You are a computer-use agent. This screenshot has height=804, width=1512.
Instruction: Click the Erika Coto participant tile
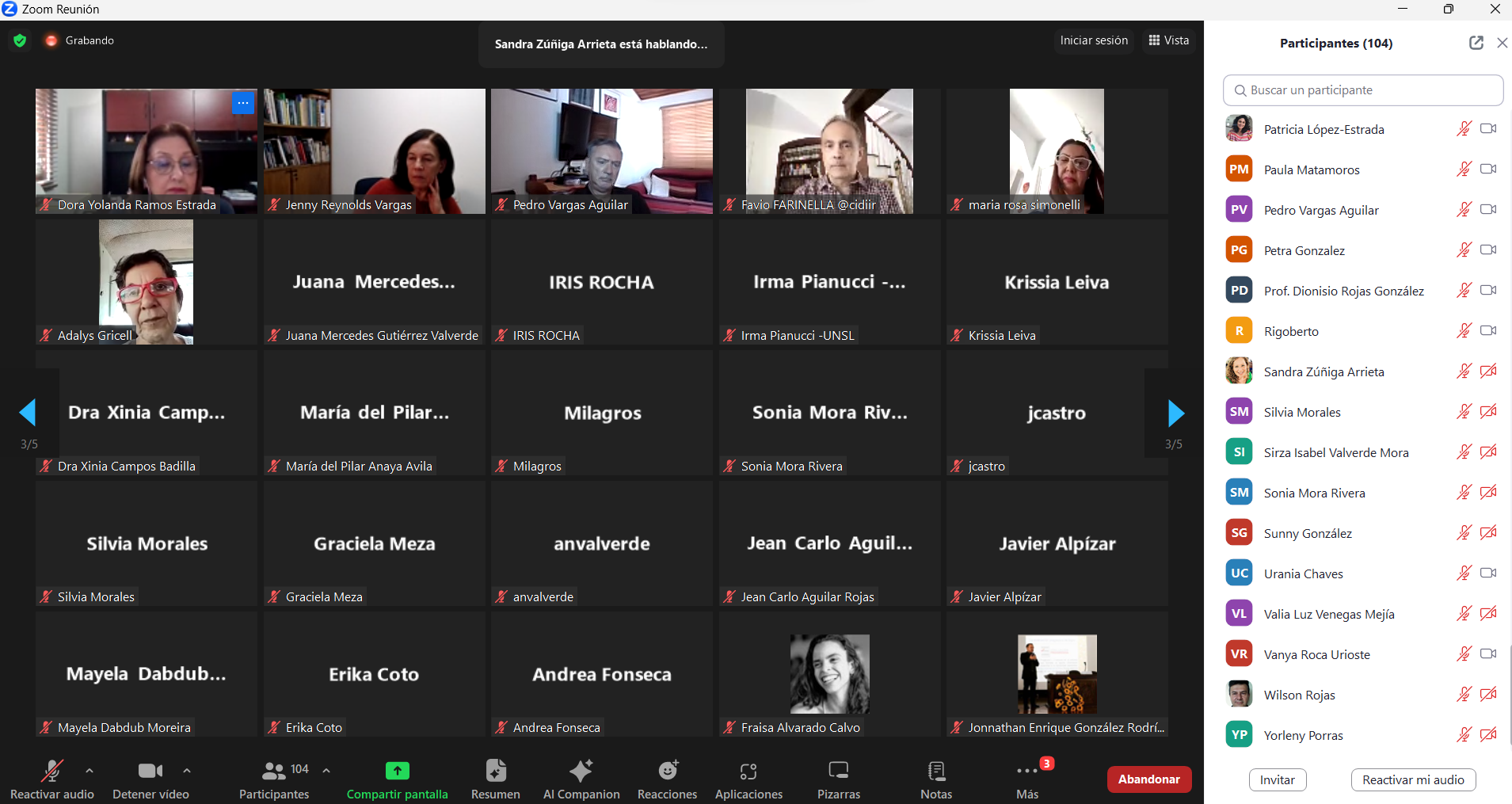(374, 674)
